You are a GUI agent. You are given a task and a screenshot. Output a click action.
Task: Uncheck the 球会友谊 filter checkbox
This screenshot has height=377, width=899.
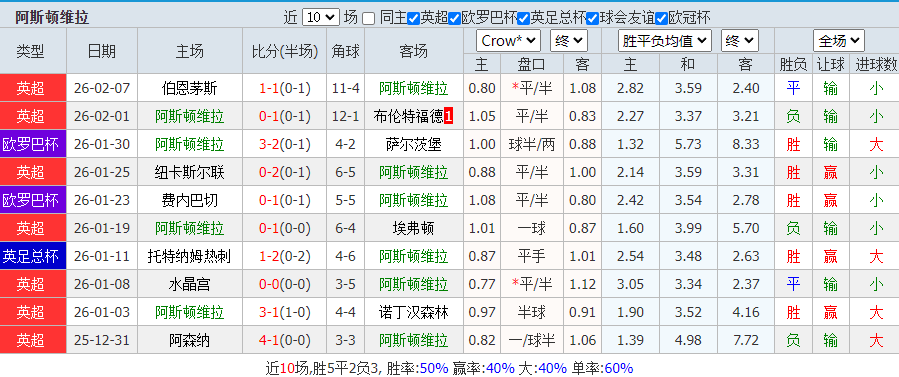[x=592, y=18]
